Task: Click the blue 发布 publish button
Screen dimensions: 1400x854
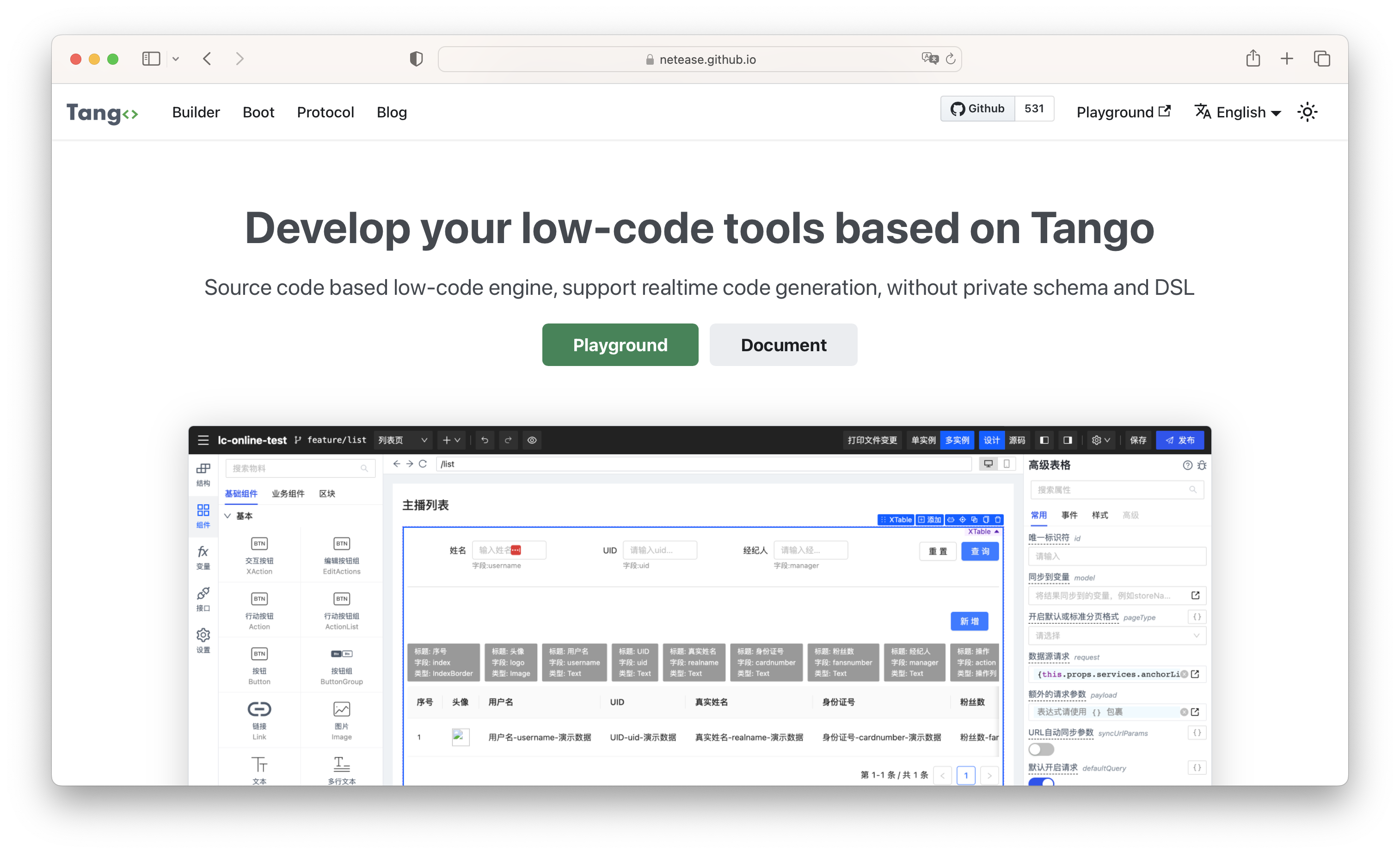Action: 1179,440
